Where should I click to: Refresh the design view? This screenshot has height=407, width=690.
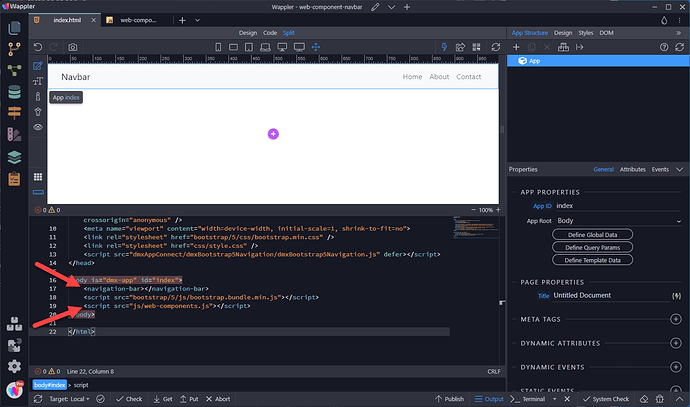(x=496, y=47)
